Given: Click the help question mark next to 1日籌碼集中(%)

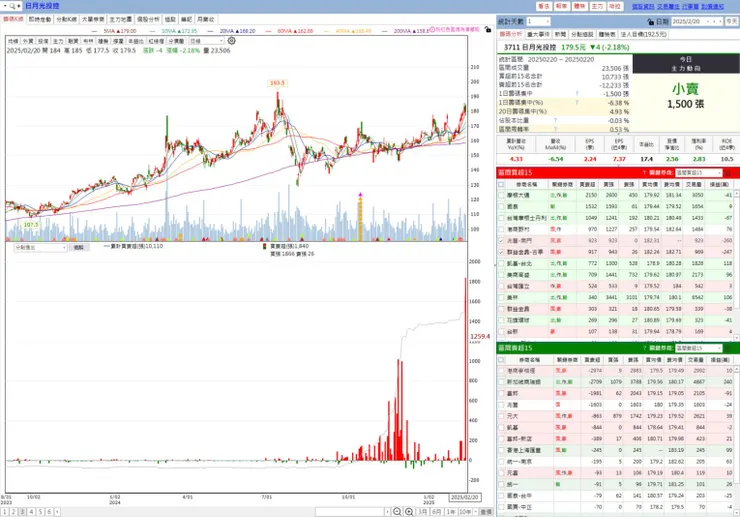Looking at the screenshot, I should click(x=577, y=102).
